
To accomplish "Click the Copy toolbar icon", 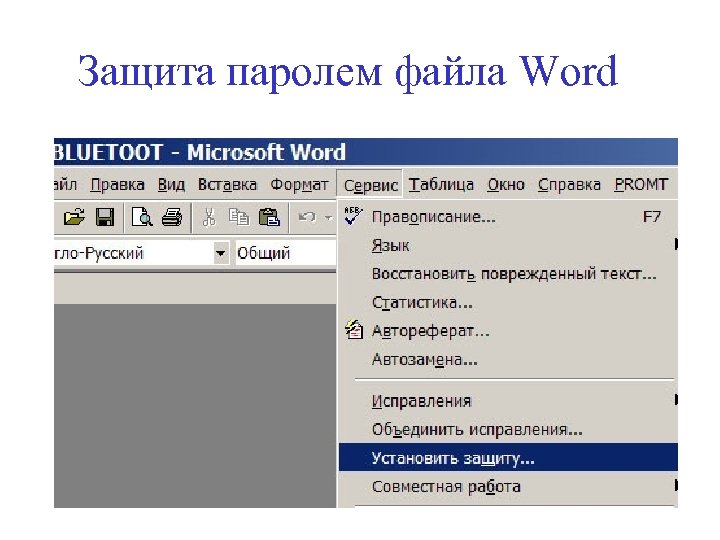I will tap(239, 217).
